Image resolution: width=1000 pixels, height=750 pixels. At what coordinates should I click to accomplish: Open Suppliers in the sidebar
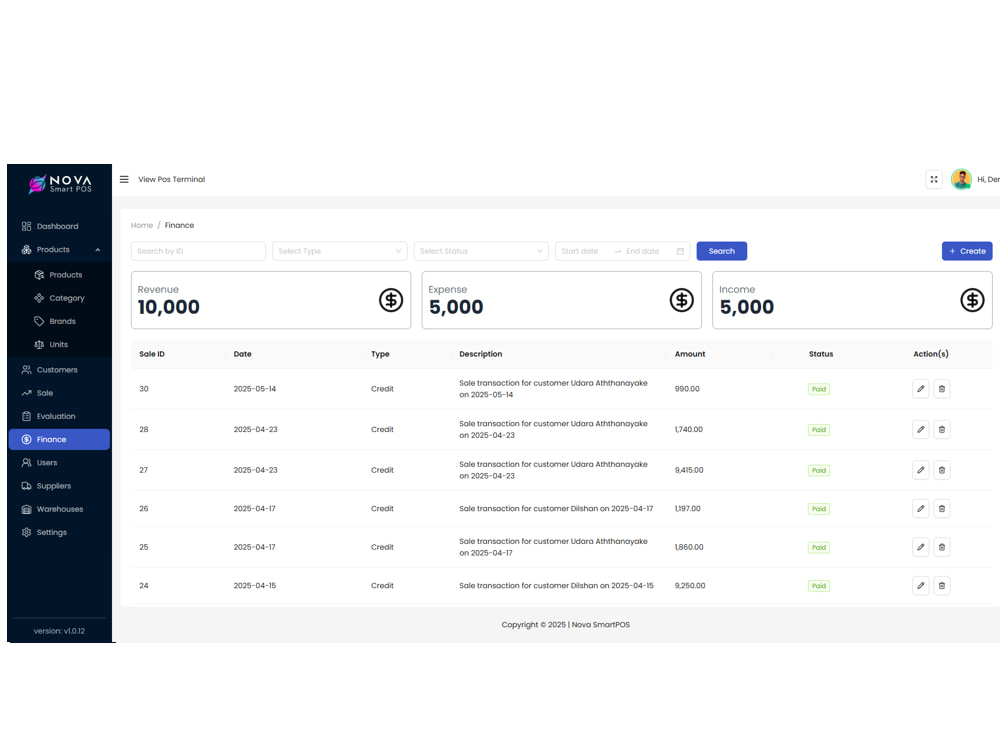pyautogui.click(x=59, y=486)
